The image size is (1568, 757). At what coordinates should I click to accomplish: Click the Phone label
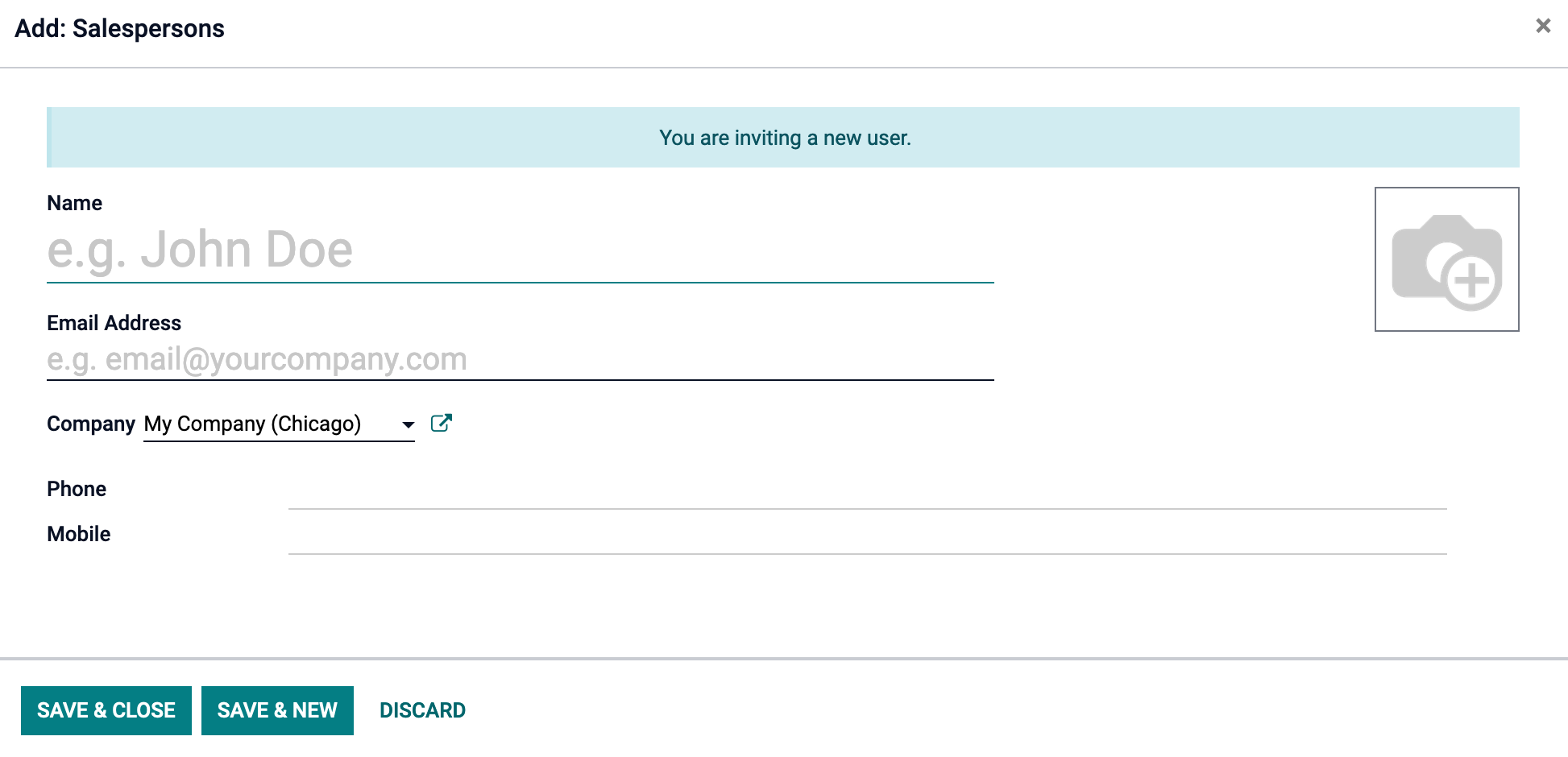[77, 489]
